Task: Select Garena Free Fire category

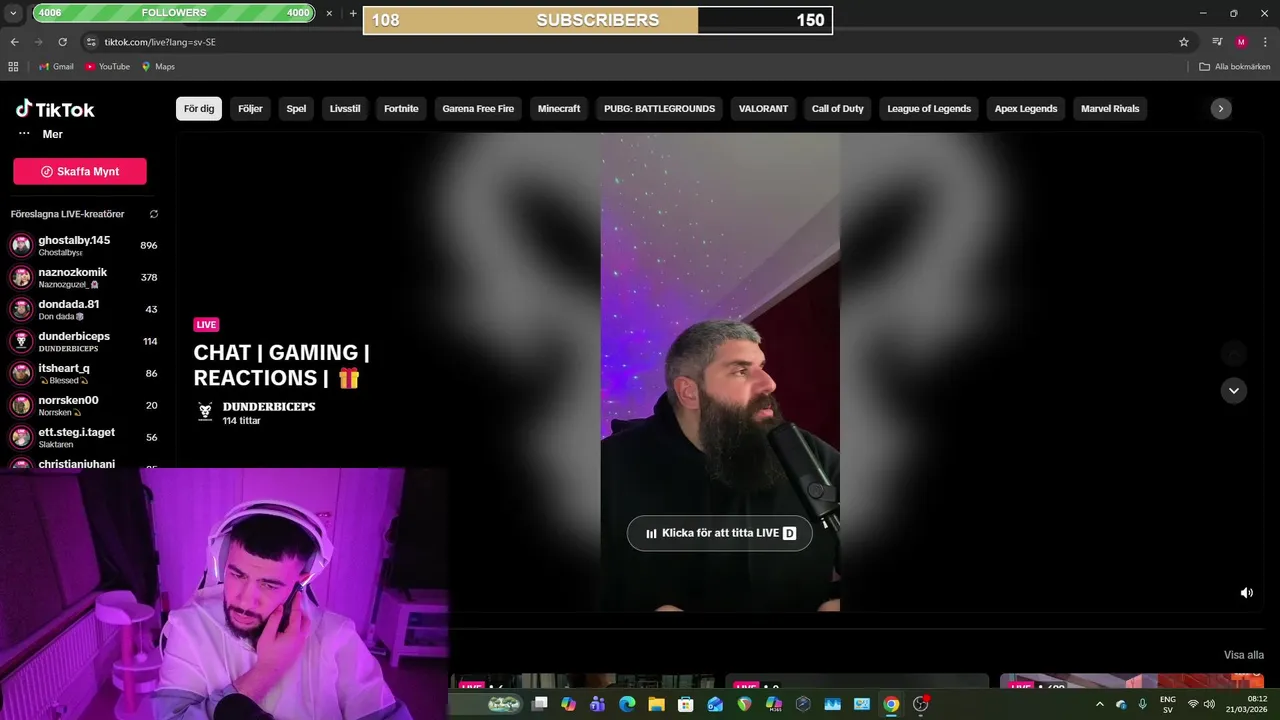Action: click(478, 109)
